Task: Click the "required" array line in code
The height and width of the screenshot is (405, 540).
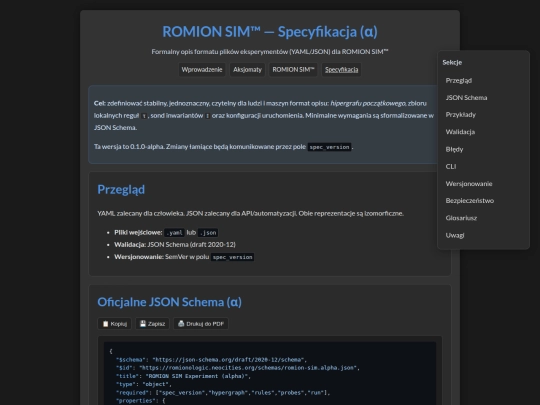Action: (x=223, y=393)
